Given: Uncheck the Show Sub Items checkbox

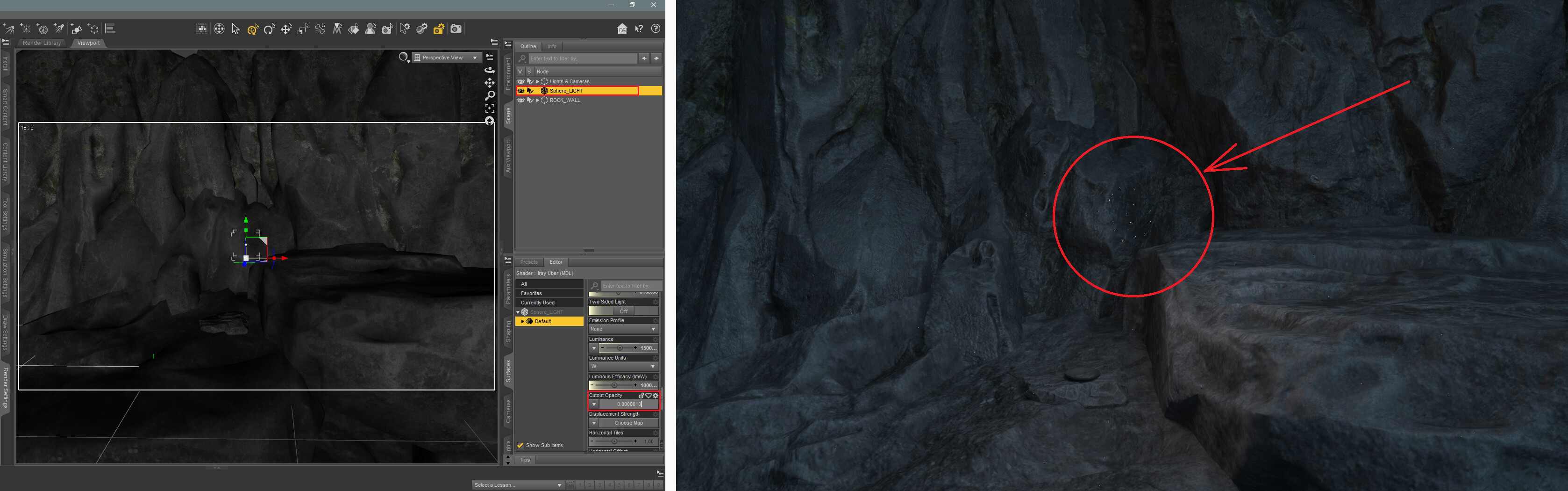Looking at the screenshot, I should (x=520, y=445).
